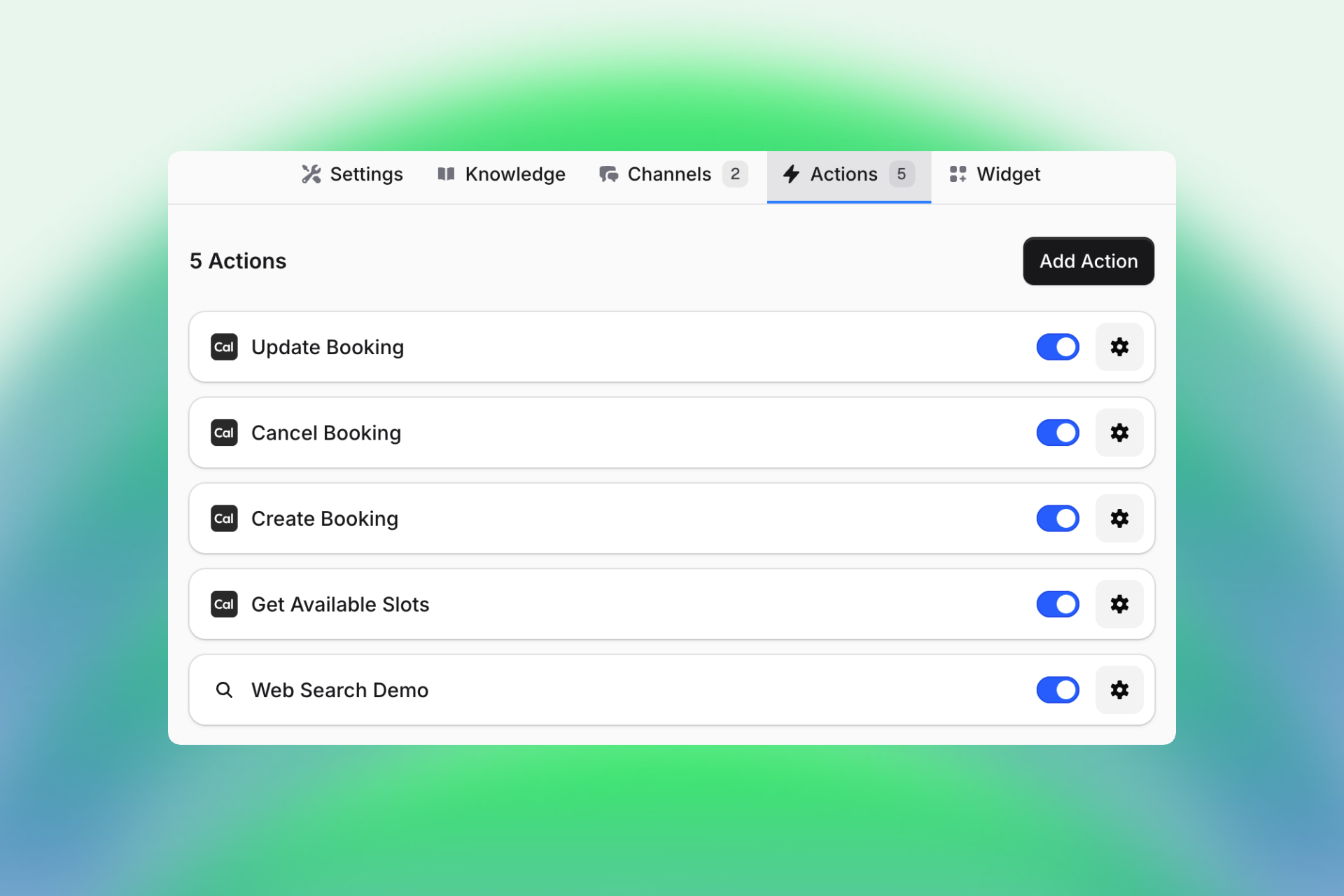Switch to the Settings tab

pyautogui.click(x=352, y=174)
